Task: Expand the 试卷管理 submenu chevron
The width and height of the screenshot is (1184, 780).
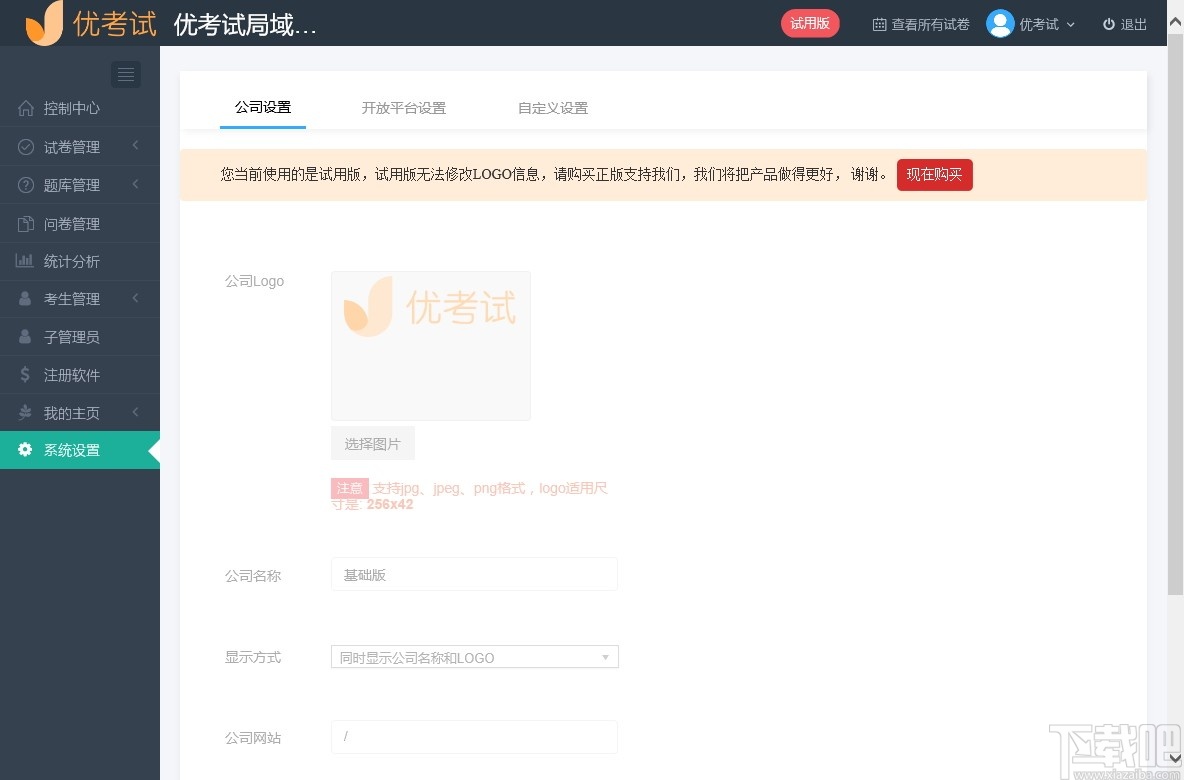Action: click(136, 145)
